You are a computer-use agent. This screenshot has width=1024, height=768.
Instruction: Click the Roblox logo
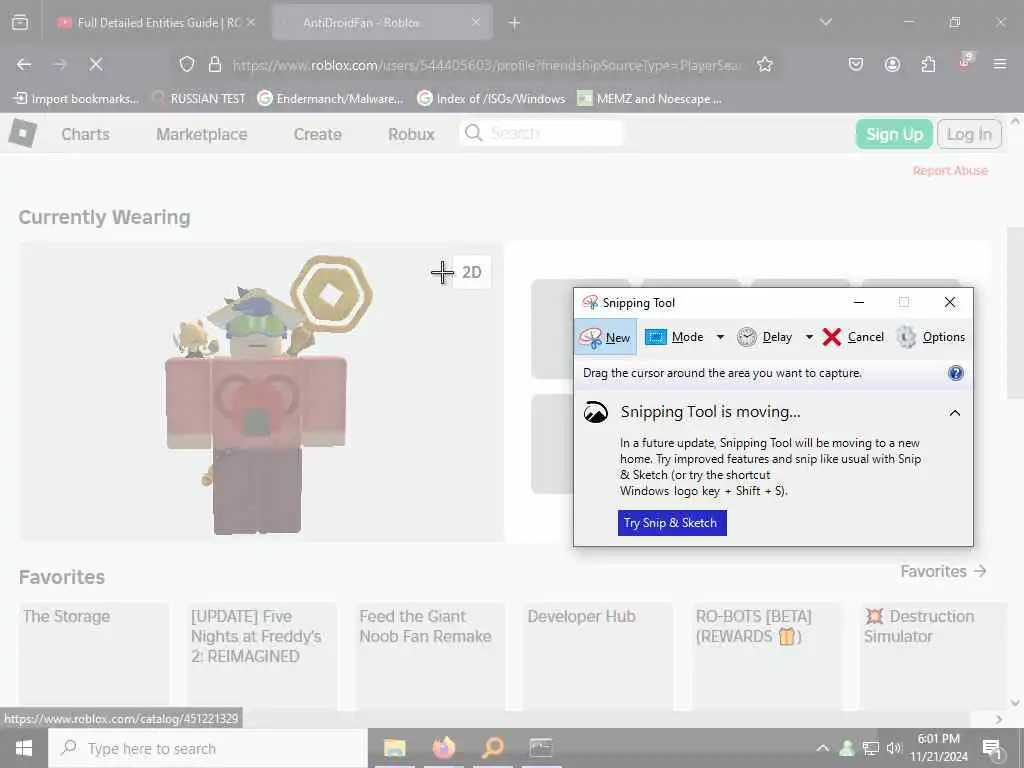(23, 133)
